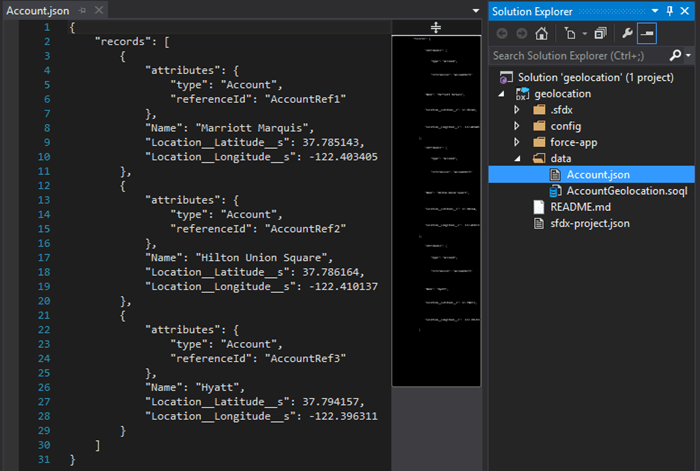This screenshot has width=700, height=471.
Task: Select the geolocation project in the tree
Action: click(x=562, y=94)
